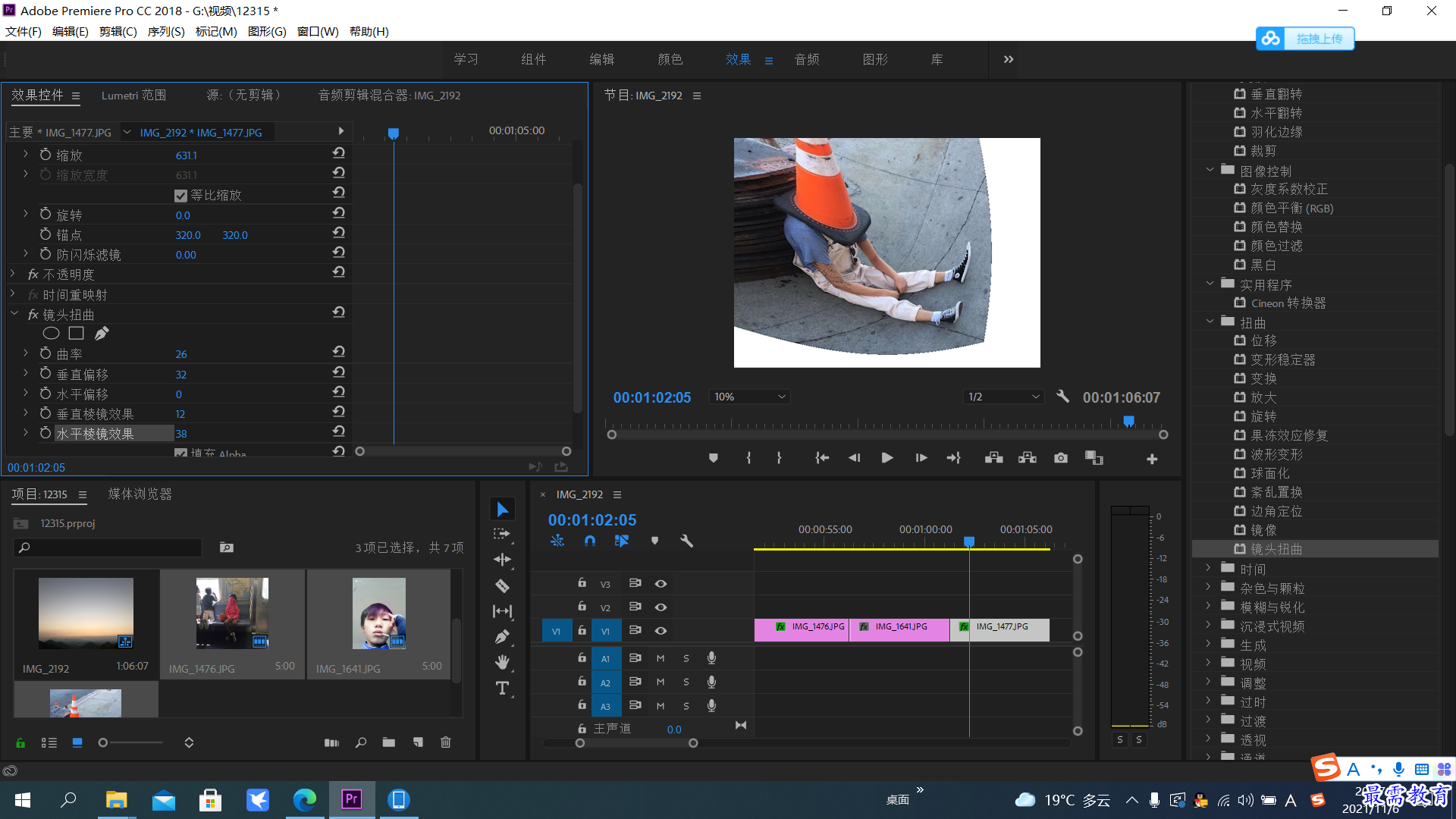Screen dimensions: 1456x819
Task: Open the button editor plus icon
Action: click(x=1152, y=459)
